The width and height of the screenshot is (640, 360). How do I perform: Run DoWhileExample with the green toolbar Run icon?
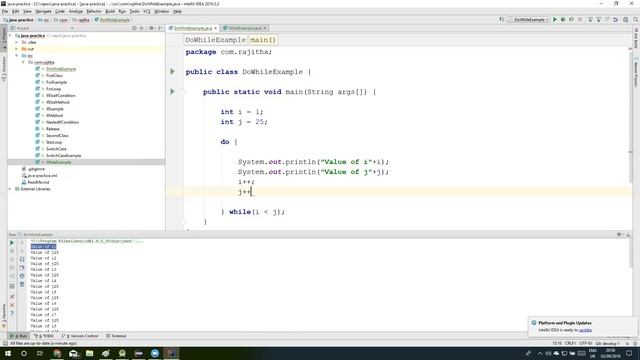555,19
